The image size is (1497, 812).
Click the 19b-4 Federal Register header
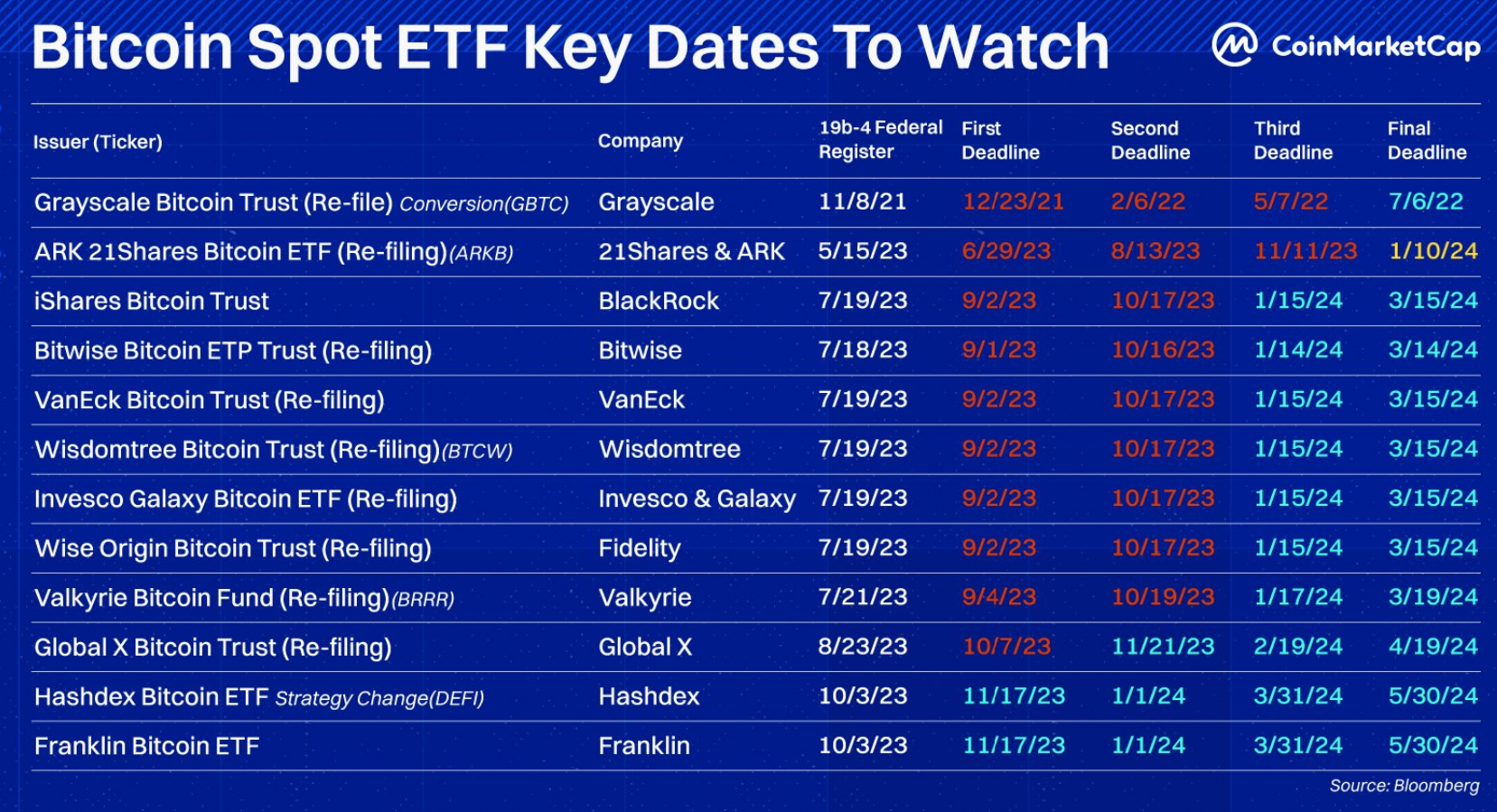click(x=880, y=140)
